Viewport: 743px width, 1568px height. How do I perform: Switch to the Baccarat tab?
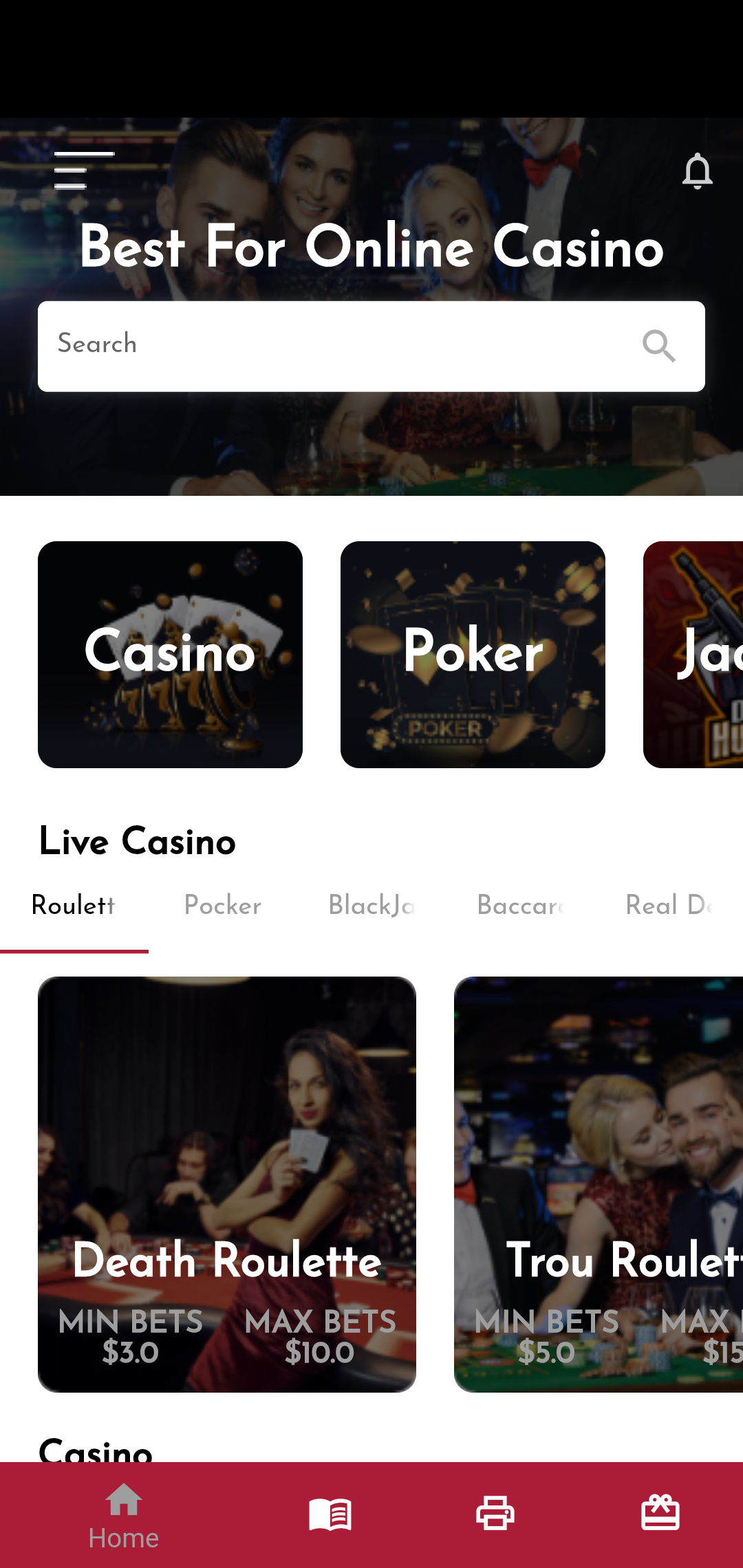[520, 906]
